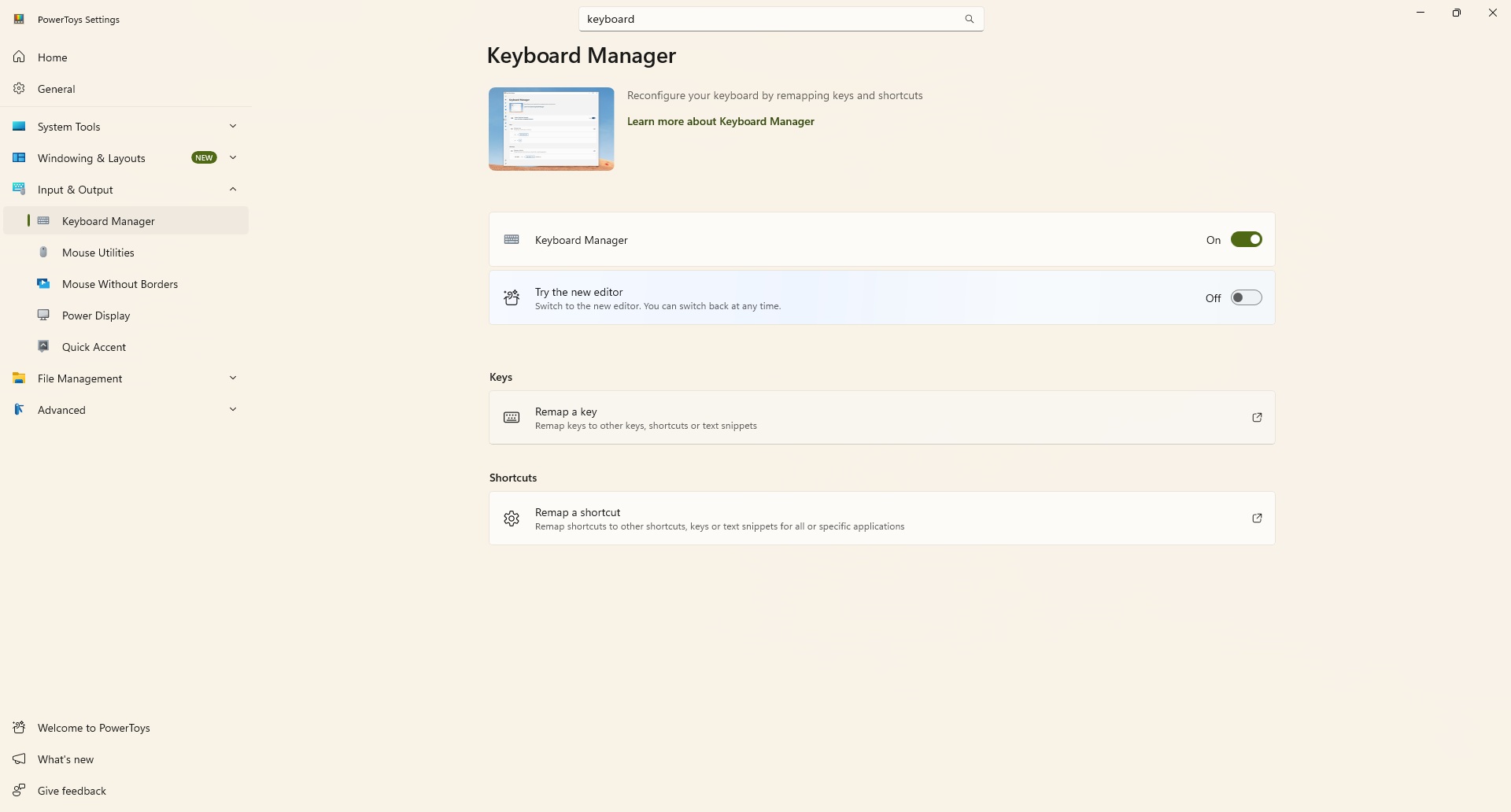Screen dimensions: 1511x812
Task: Click the 'Keys' section label
Action: click(501, 377)
